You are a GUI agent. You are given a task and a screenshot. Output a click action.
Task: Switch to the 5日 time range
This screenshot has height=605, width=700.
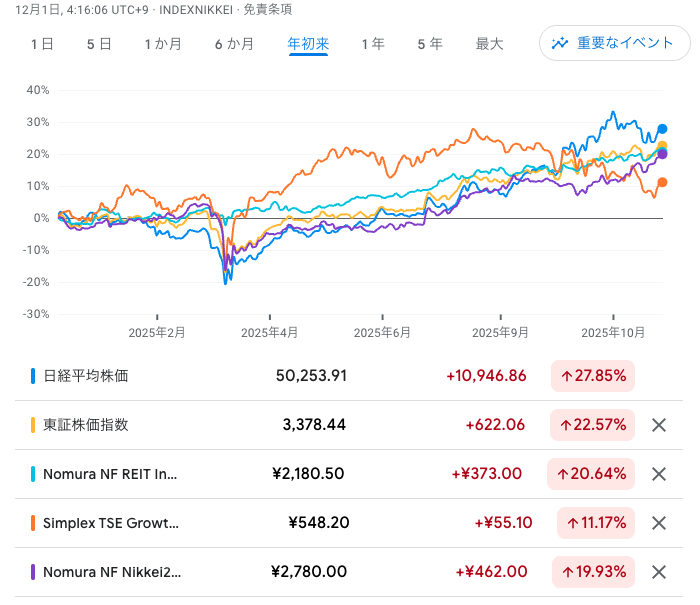pyautogui.click(x=99, y=44)
